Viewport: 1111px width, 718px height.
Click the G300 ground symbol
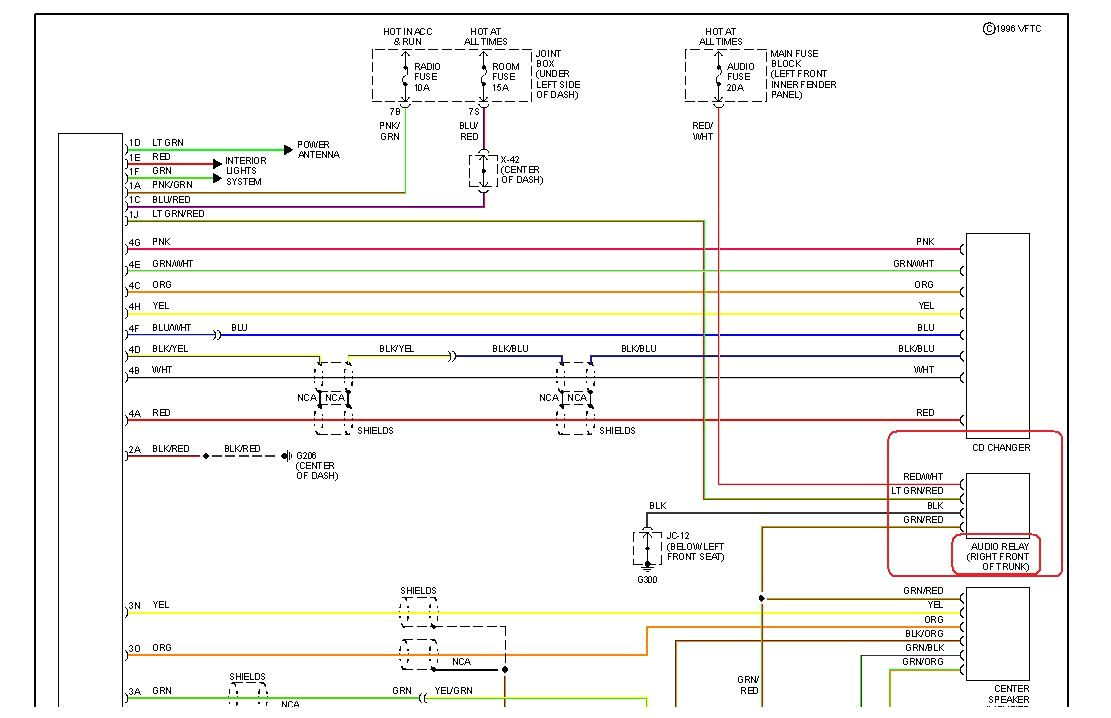pyautogui.click(x=645, y=565)
